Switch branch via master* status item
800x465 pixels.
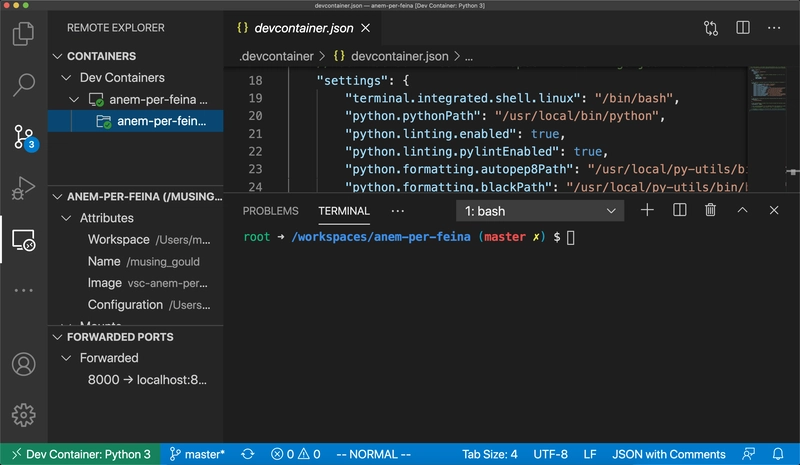pos(197,454)
